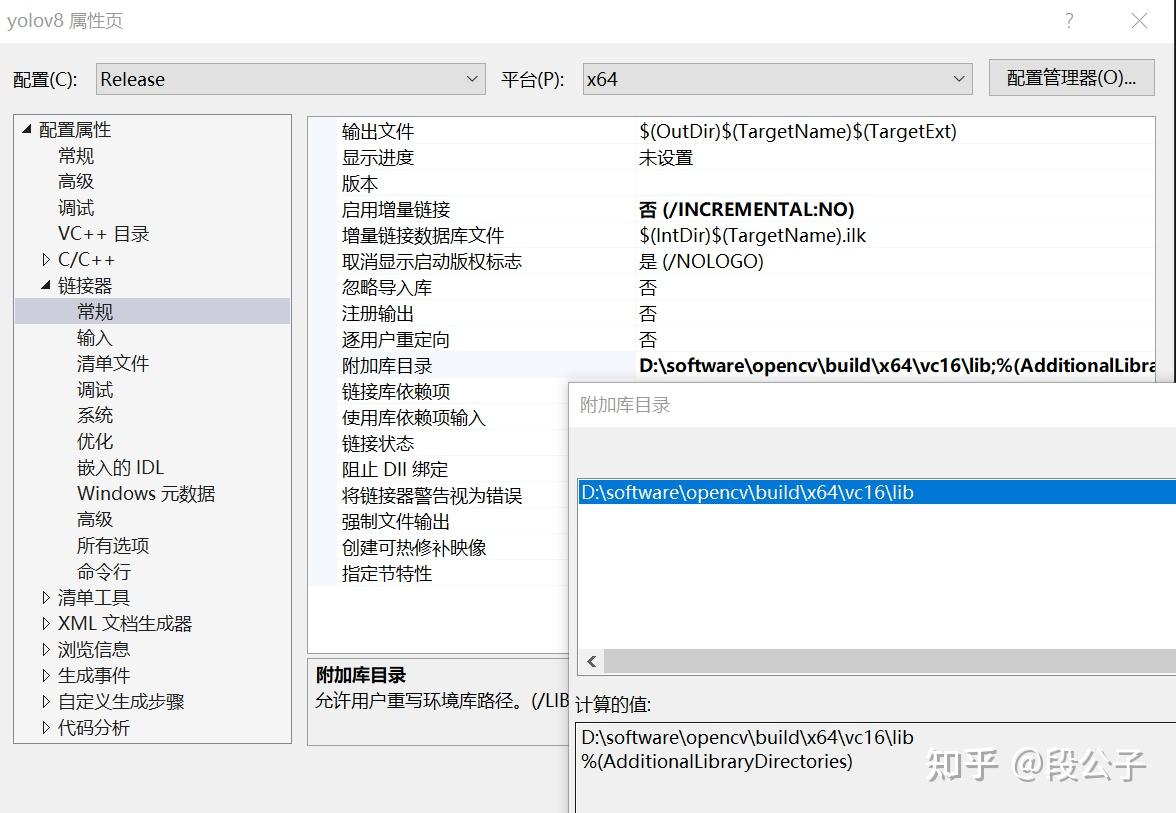
Task: Expand the C/C++ tree node
Action: point(46,259)
